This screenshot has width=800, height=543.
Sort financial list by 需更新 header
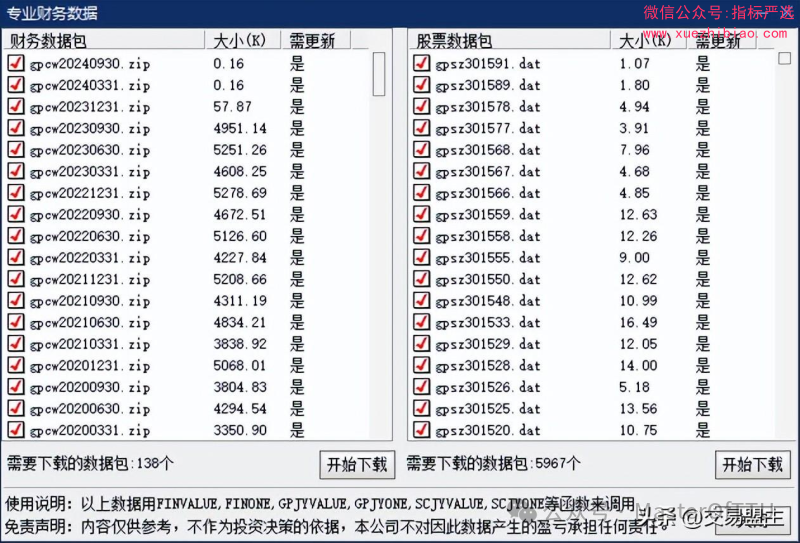click(x=316, y=40)
